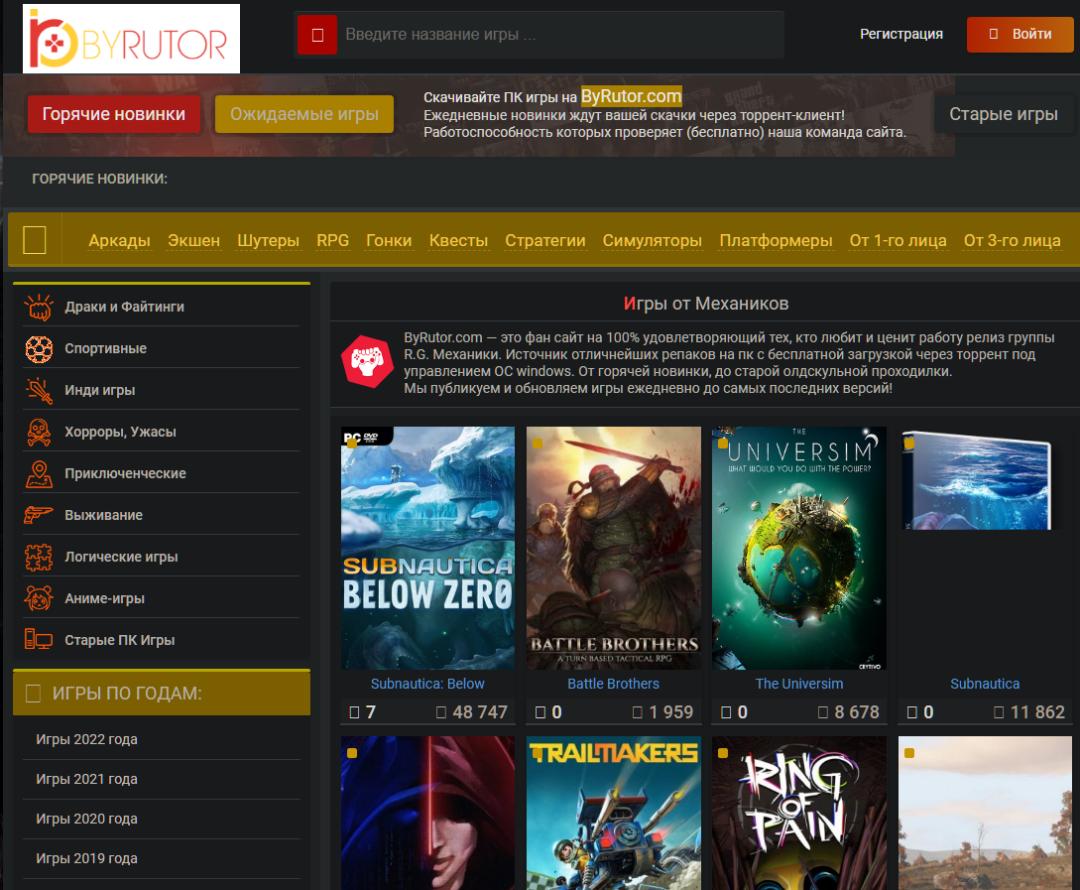This screenshot has width=1080, height=890.
Task: Select the fist icon for Драки и Файтинги
Action: click(x=38, y=307)
